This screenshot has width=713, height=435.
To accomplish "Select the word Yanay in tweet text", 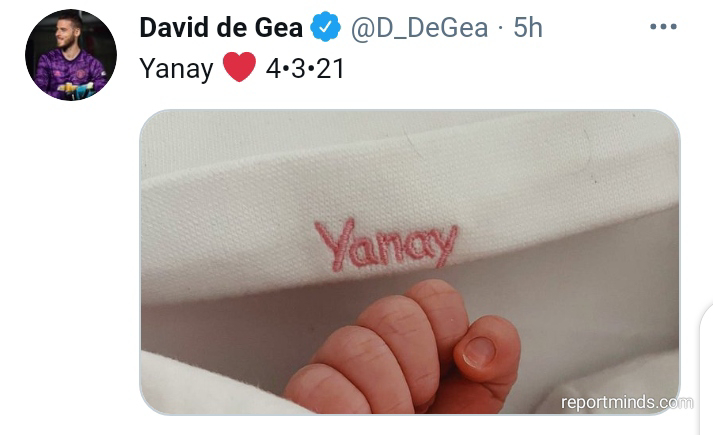I will click(176, 69).
